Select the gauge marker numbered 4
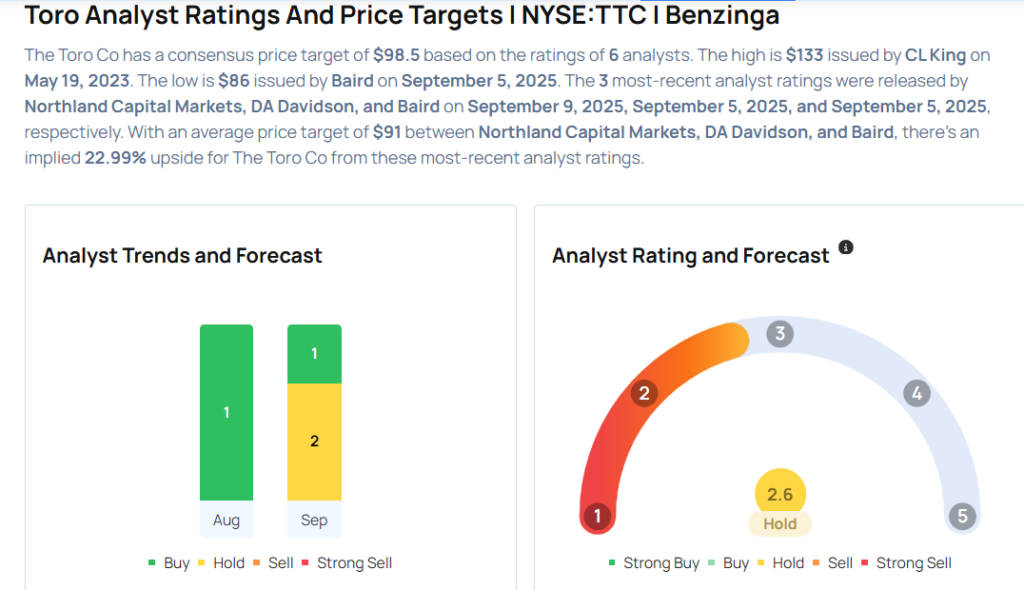1024x590 pixels. point(916,393)
